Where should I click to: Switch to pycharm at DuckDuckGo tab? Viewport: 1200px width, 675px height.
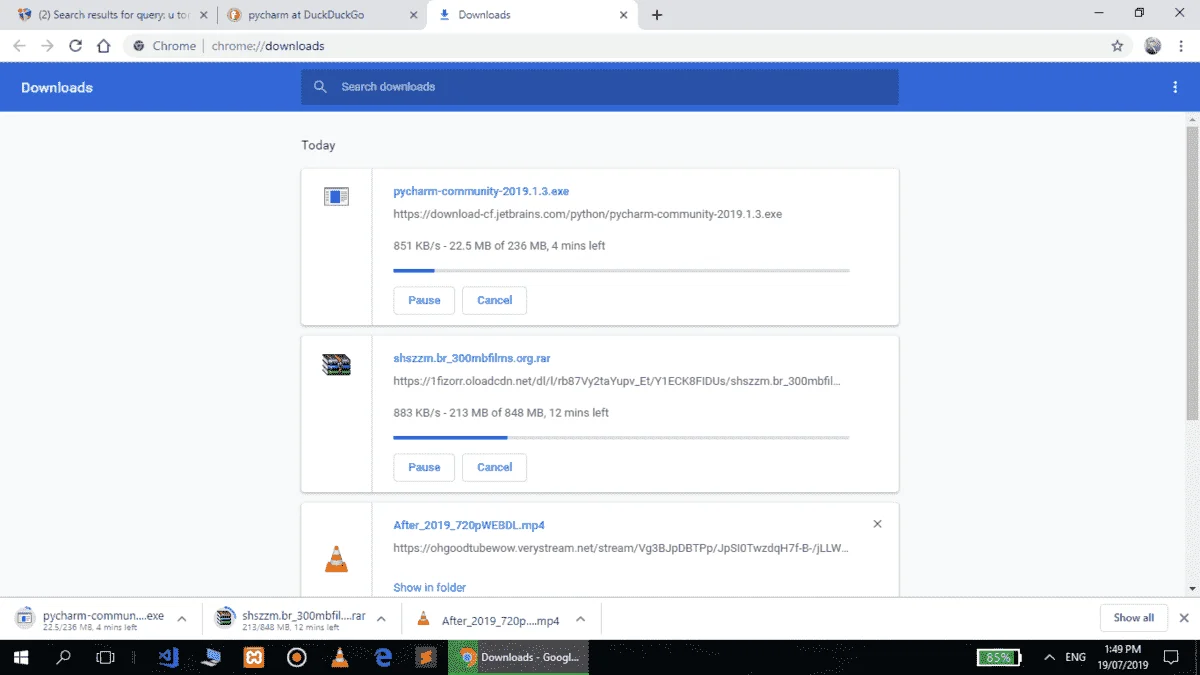click(320, 15)
